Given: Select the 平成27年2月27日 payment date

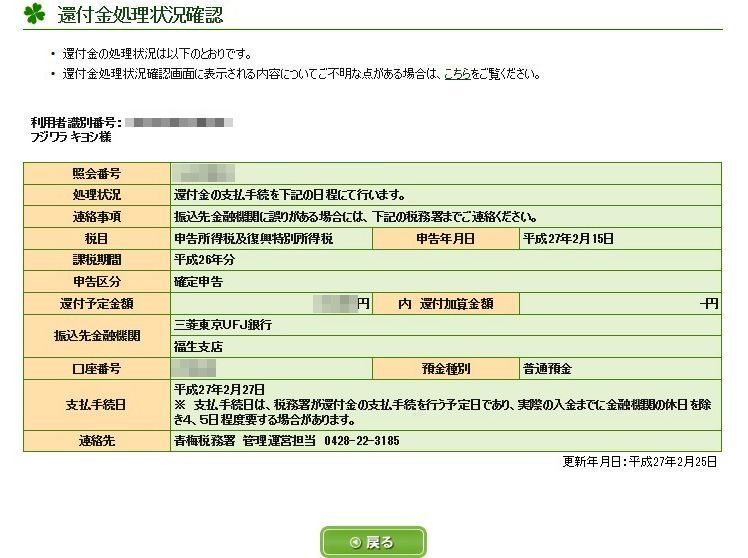Looking at the screenshot, I should (219, 389).
